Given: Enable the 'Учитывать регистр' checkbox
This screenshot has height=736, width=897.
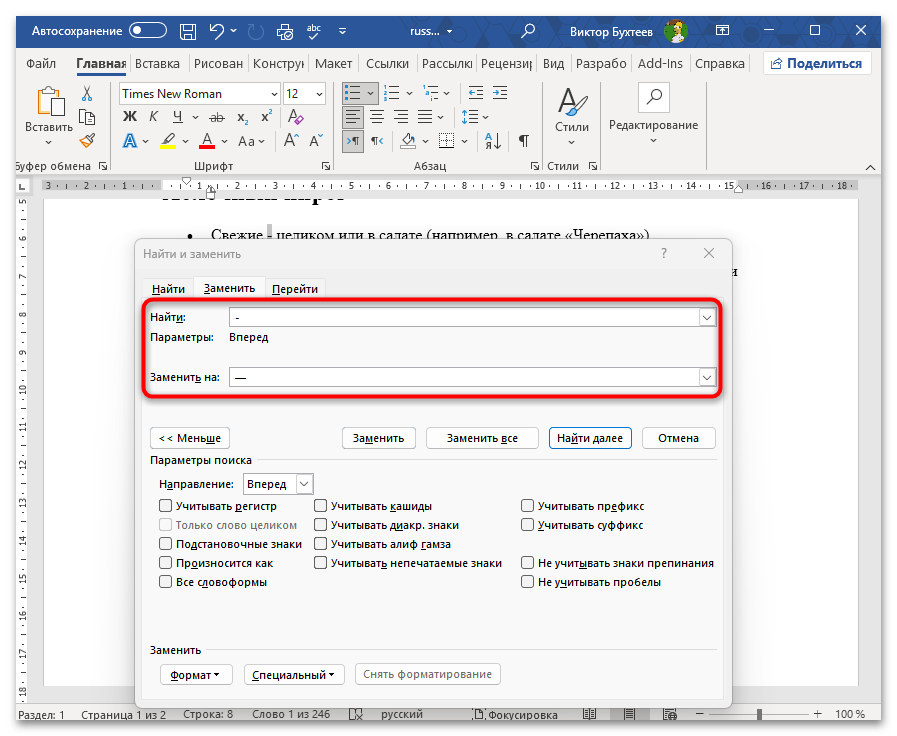Looking at the screenshot, I should point(166,507).
